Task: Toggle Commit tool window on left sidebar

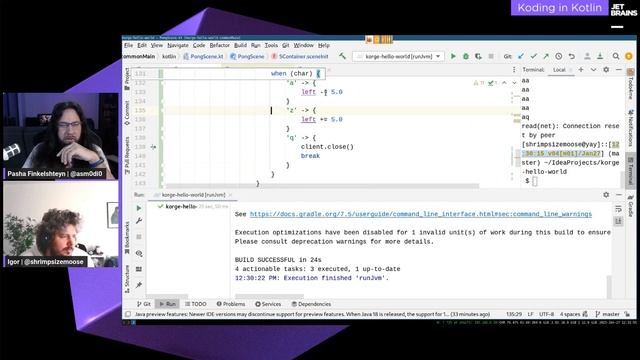Action: pyautogui.click(x=127, y=113)
